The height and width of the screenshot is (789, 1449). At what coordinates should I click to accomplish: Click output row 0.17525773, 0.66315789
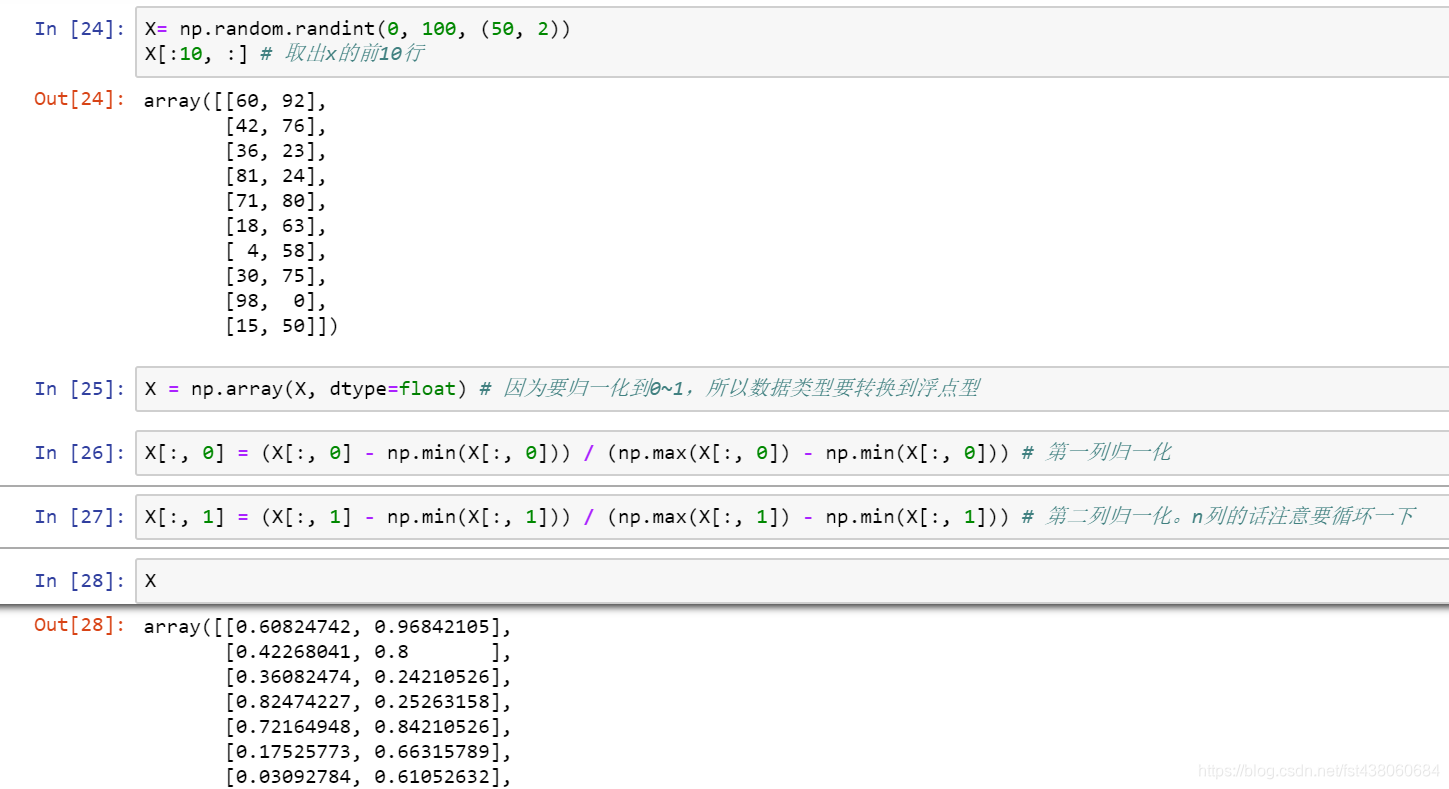(x=368, y=752)
